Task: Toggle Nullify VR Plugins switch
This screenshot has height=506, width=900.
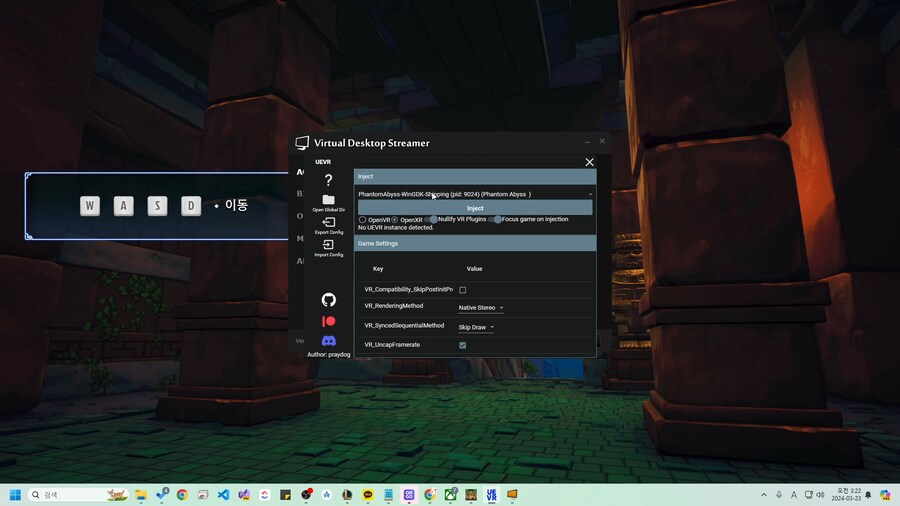Action: point(432,219)
